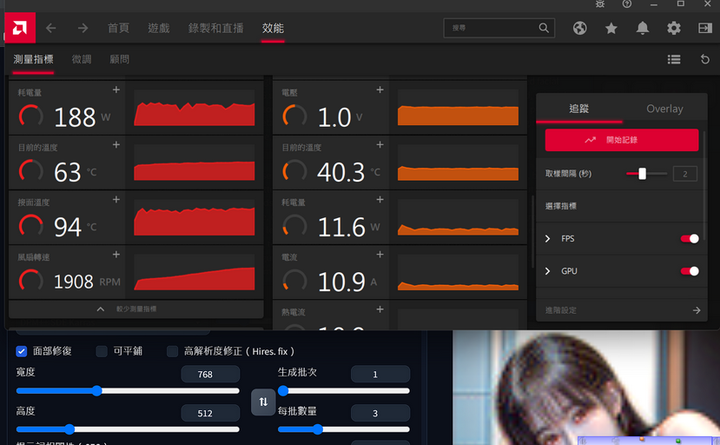
Task: Open notifications bell icon
Action: 642,28
